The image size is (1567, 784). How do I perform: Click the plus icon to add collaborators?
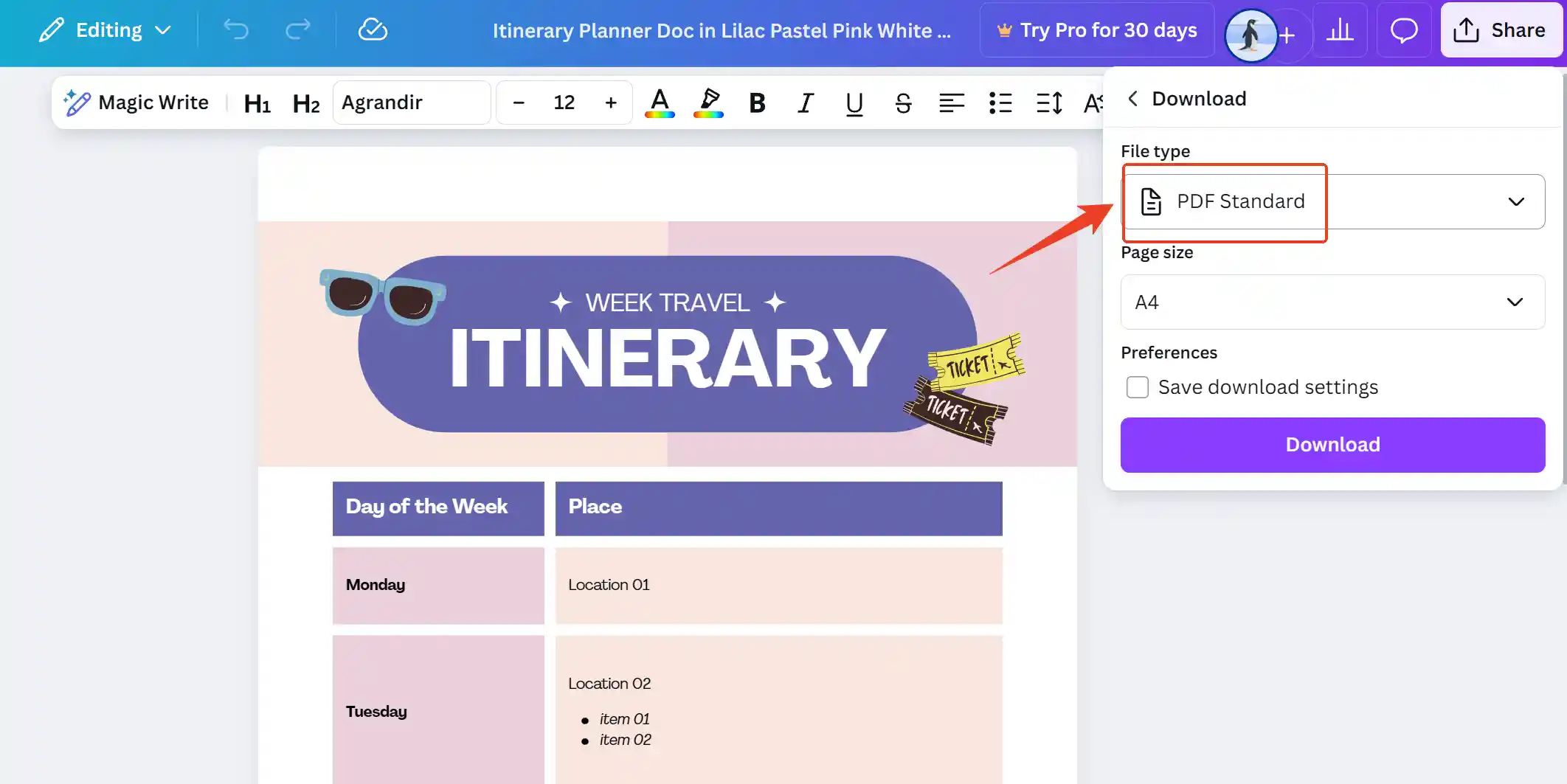[x=1287, y=35]
